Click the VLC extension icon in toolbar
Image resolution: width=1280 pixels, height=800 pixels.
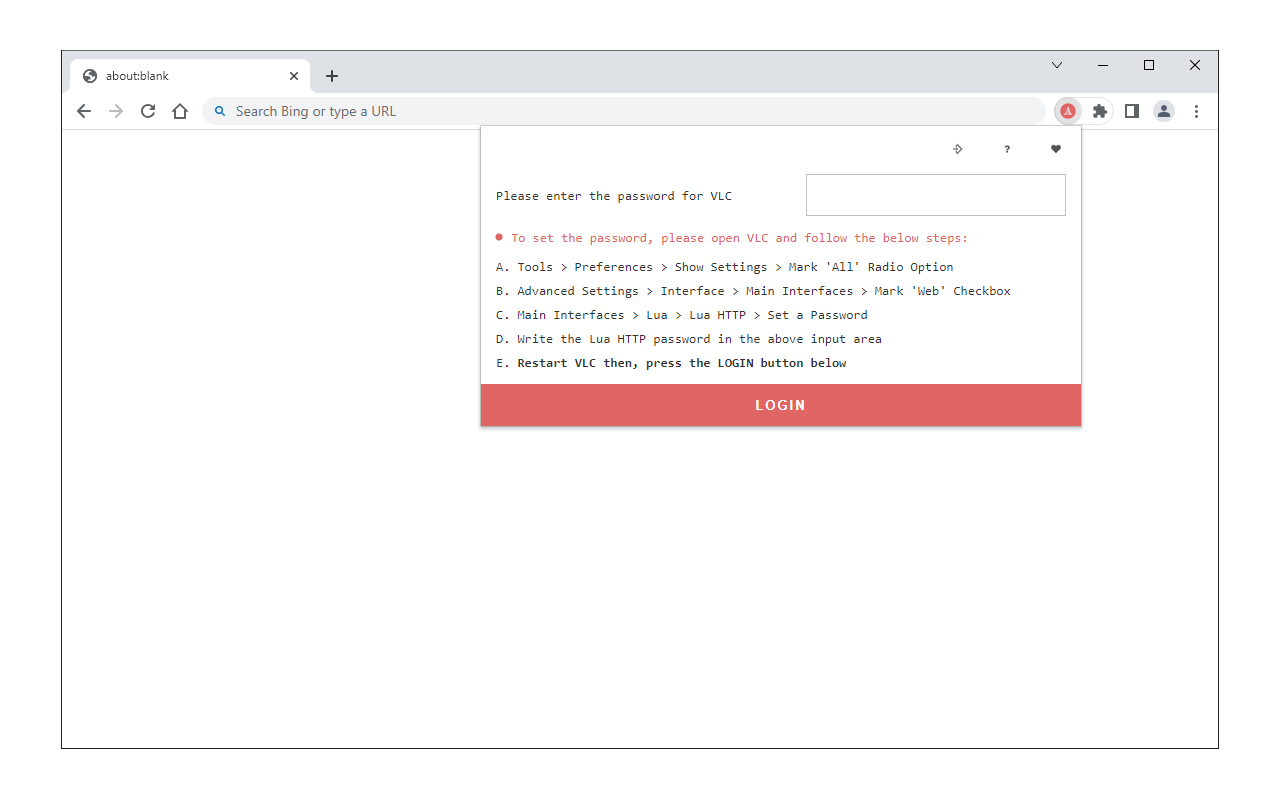coord(1068,111)
